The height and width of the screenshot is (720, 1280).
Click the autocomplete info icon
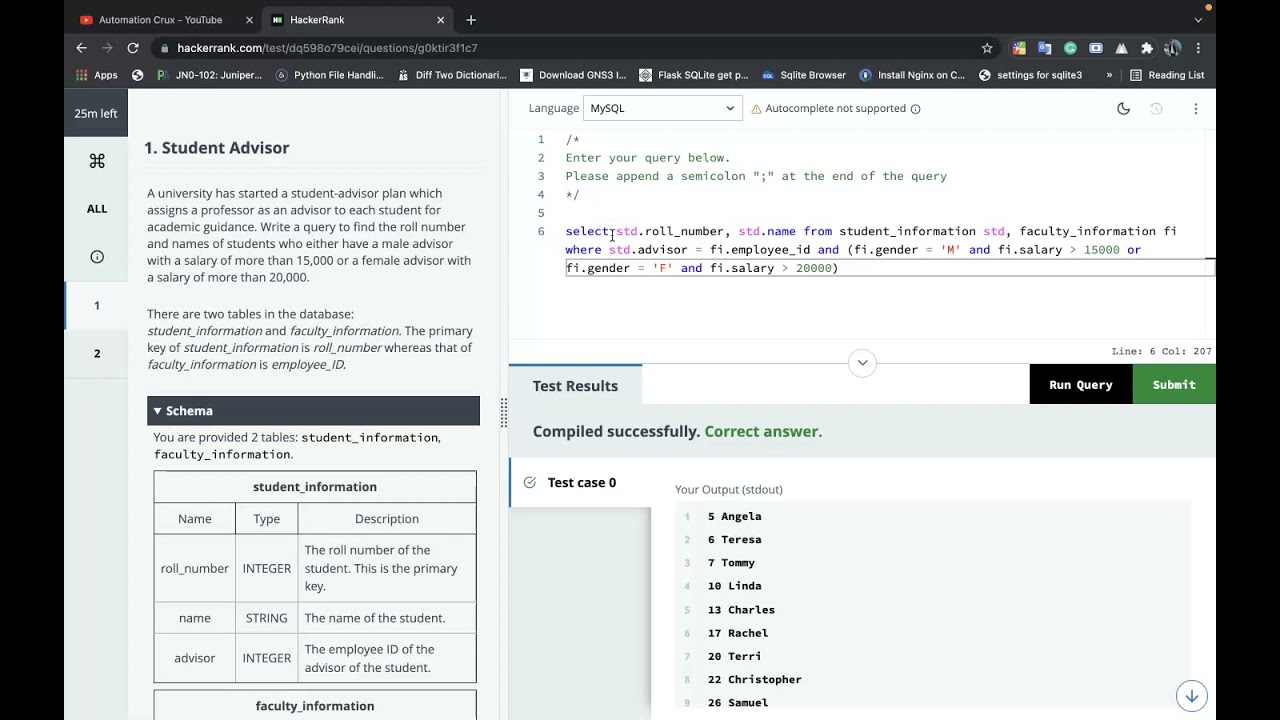915,109
